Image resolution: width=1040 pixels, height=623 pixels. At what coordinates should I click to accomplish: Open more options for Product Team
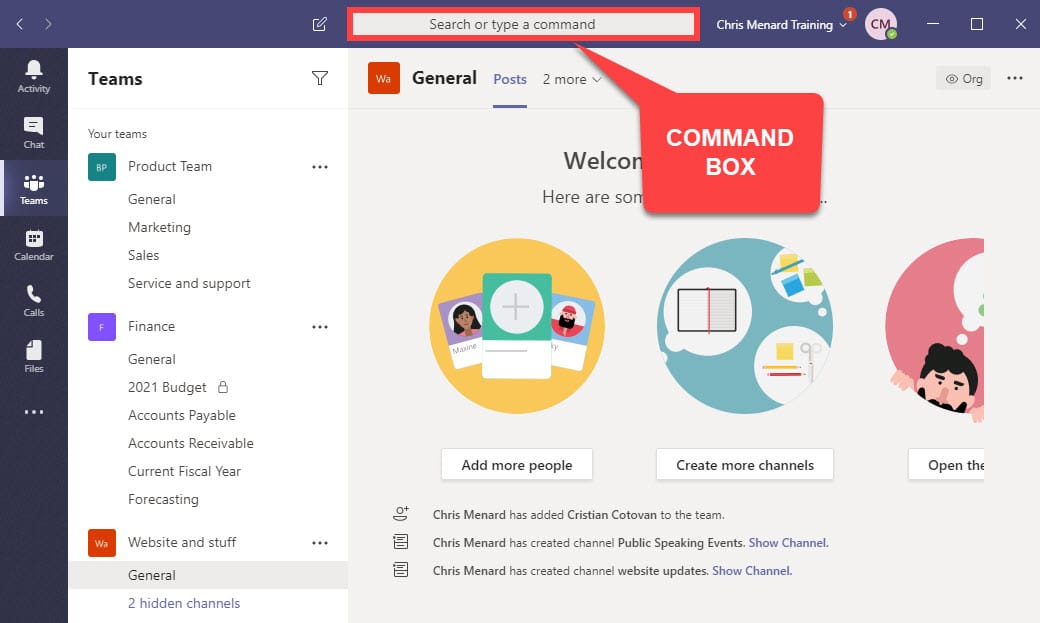pyautogui.click(x=320, y=167)
